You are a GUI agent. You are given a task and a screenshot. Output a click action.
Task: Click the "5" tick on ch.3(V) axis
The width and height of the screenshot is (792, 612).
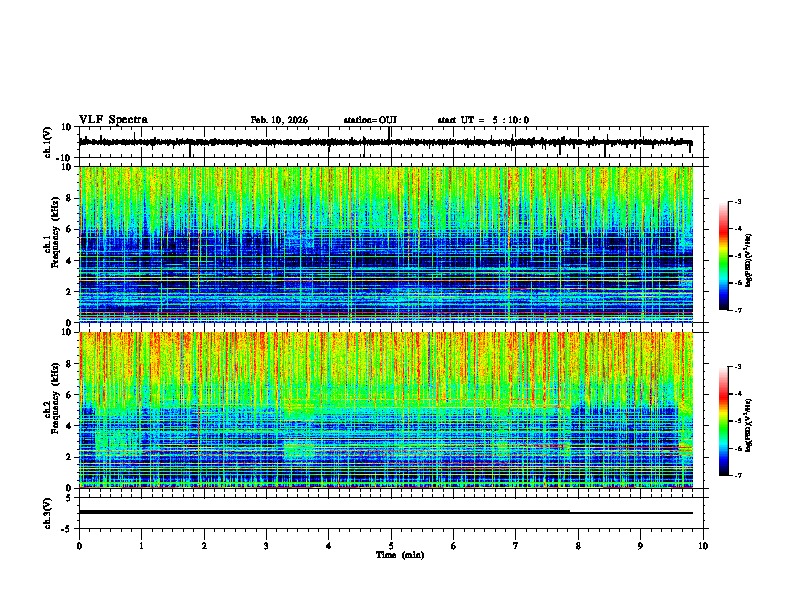(x=69, y=498)
